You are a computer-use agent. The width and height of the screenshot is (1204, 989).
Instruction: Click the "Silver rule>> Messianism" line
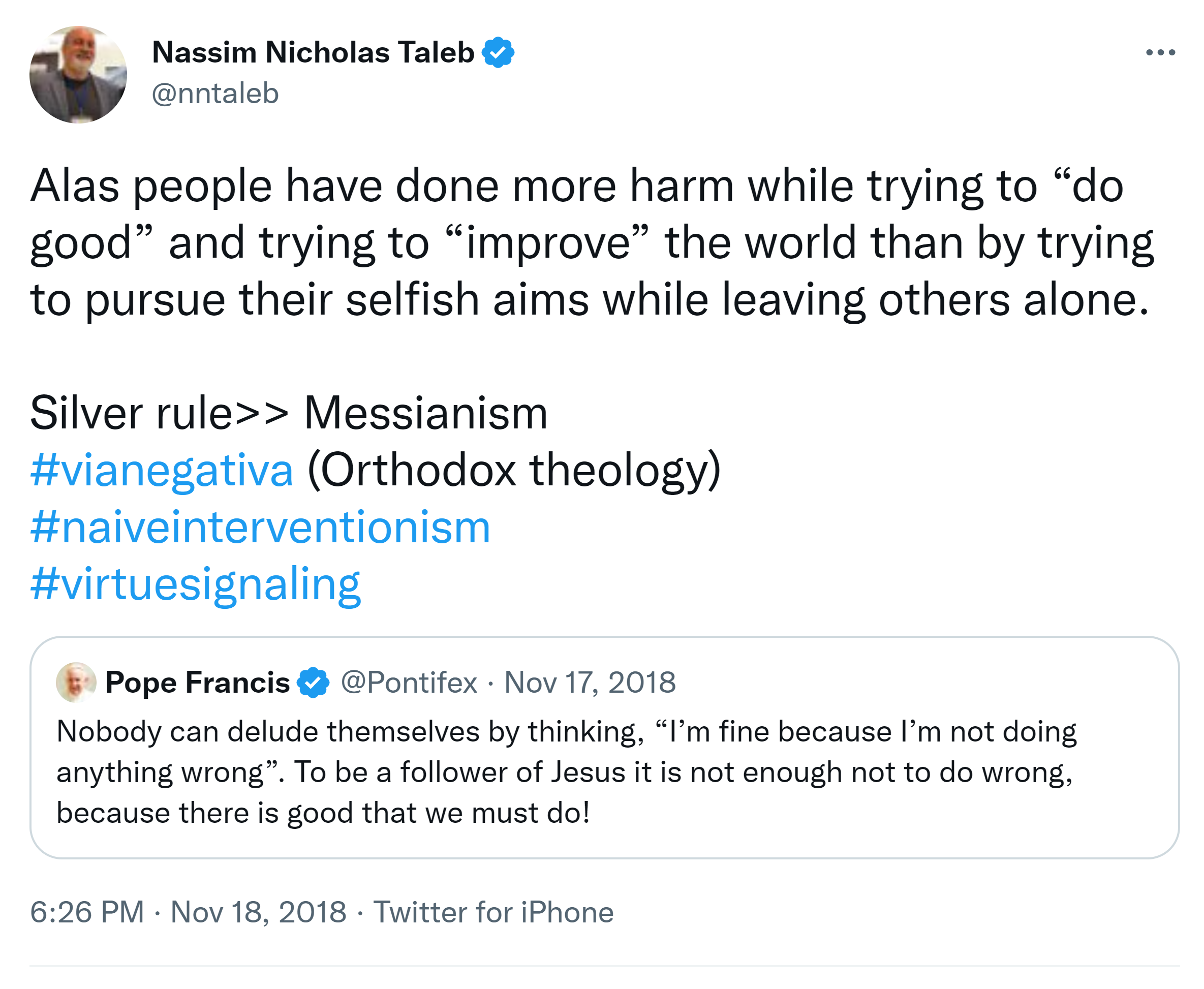coord(288,413)
